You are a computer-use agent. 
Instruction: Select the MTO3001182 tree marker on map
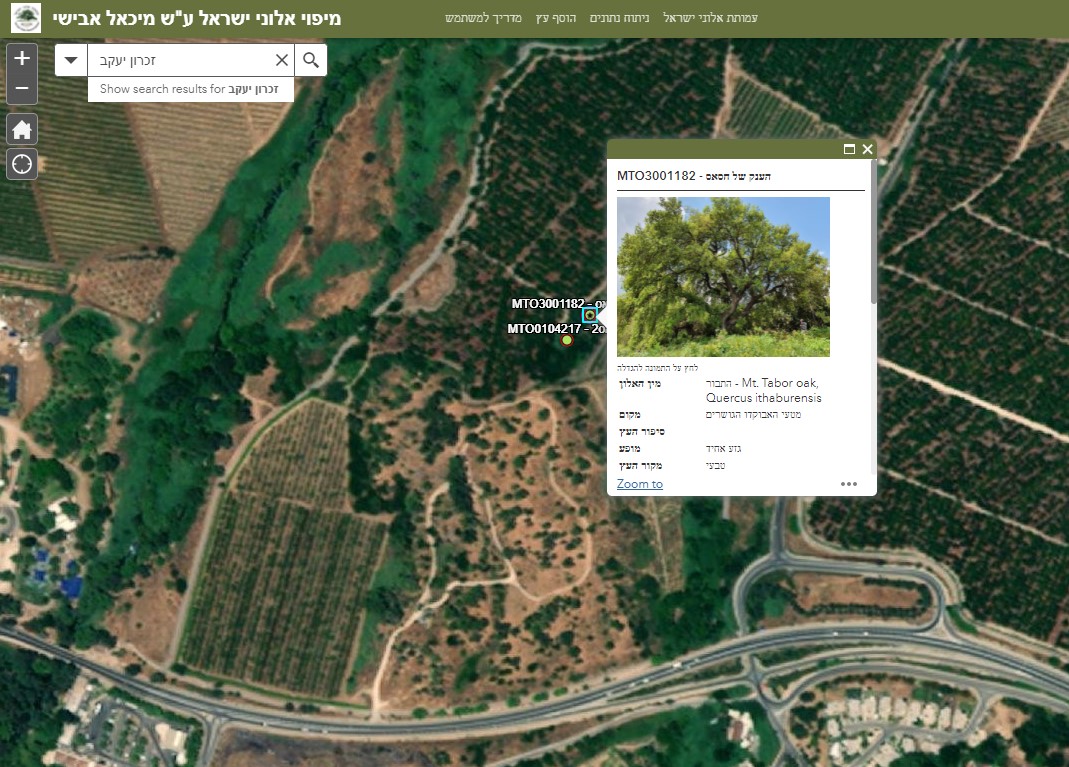(x=590, y=315)
